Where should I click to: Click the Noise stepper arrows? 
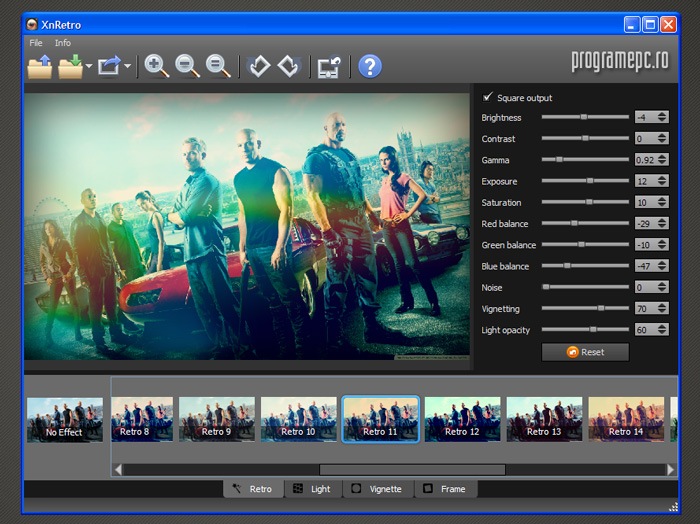[662, 287]
